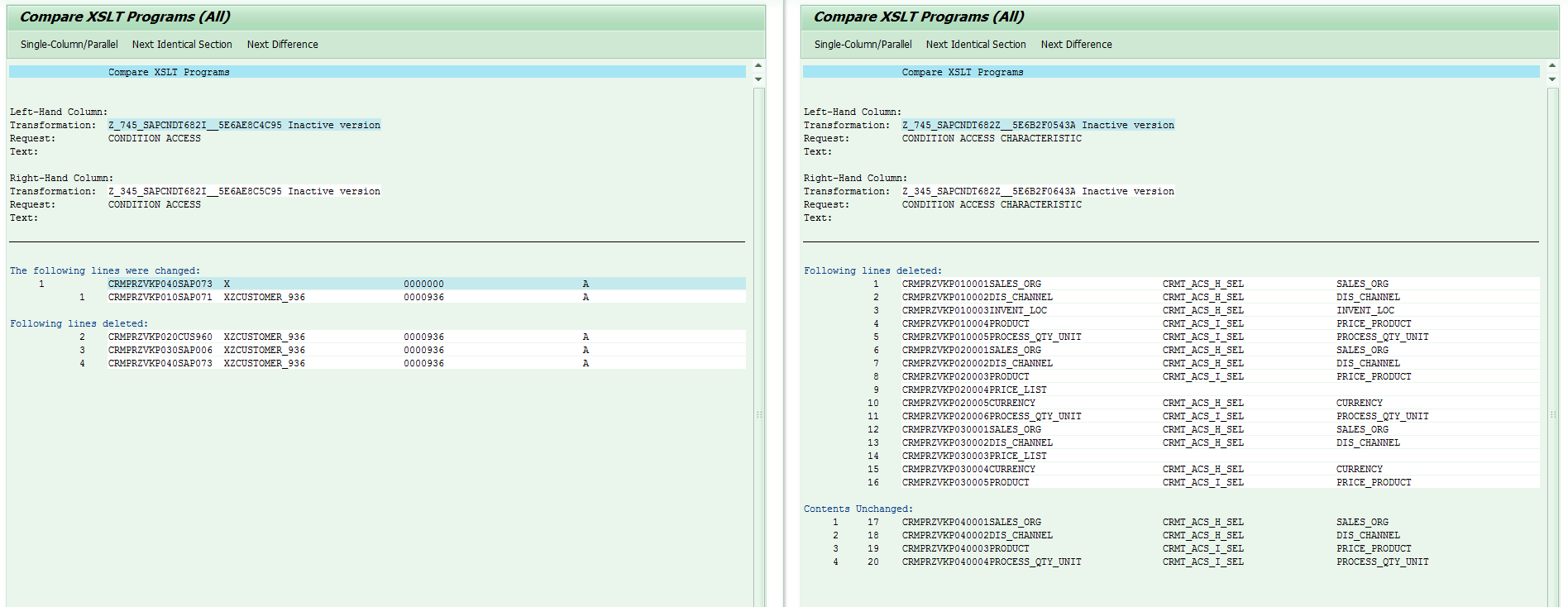Click scroll up arrow in left comparison panel

(x=758, y=65)
